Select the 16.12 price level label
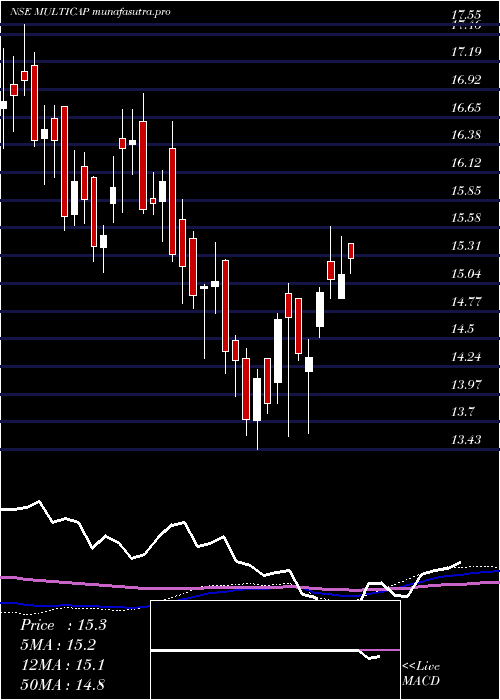Viewport: 500px width, 700px height. (466, 162)
